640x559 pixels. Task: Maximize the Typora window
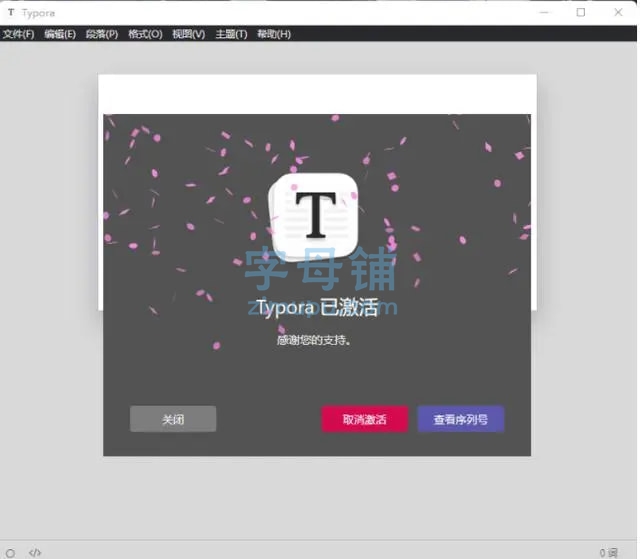(581, 13)
